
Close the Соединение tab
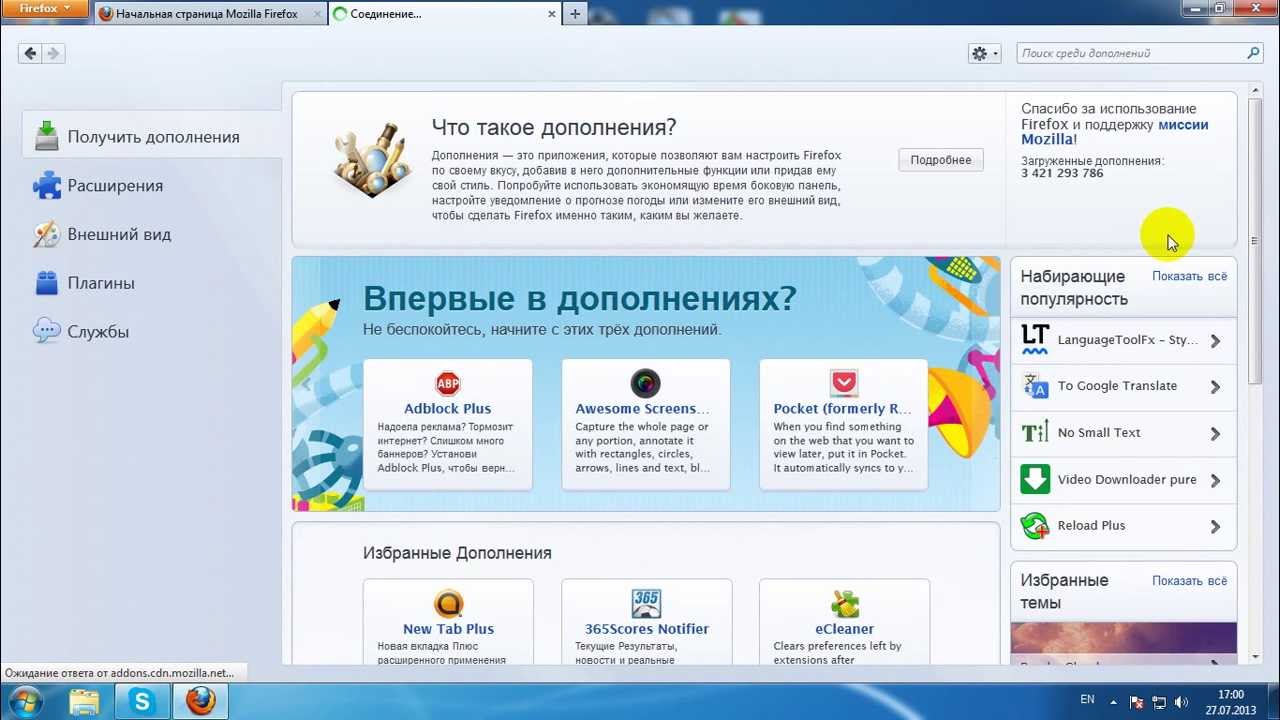point(551,14)
